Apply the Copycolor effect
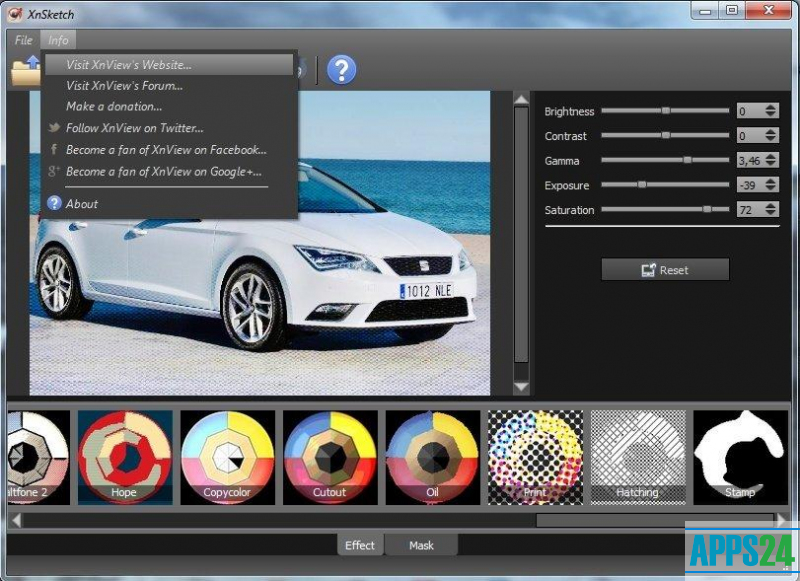The image size is (800, 581). pyautogui.click(x=227, y=455)
